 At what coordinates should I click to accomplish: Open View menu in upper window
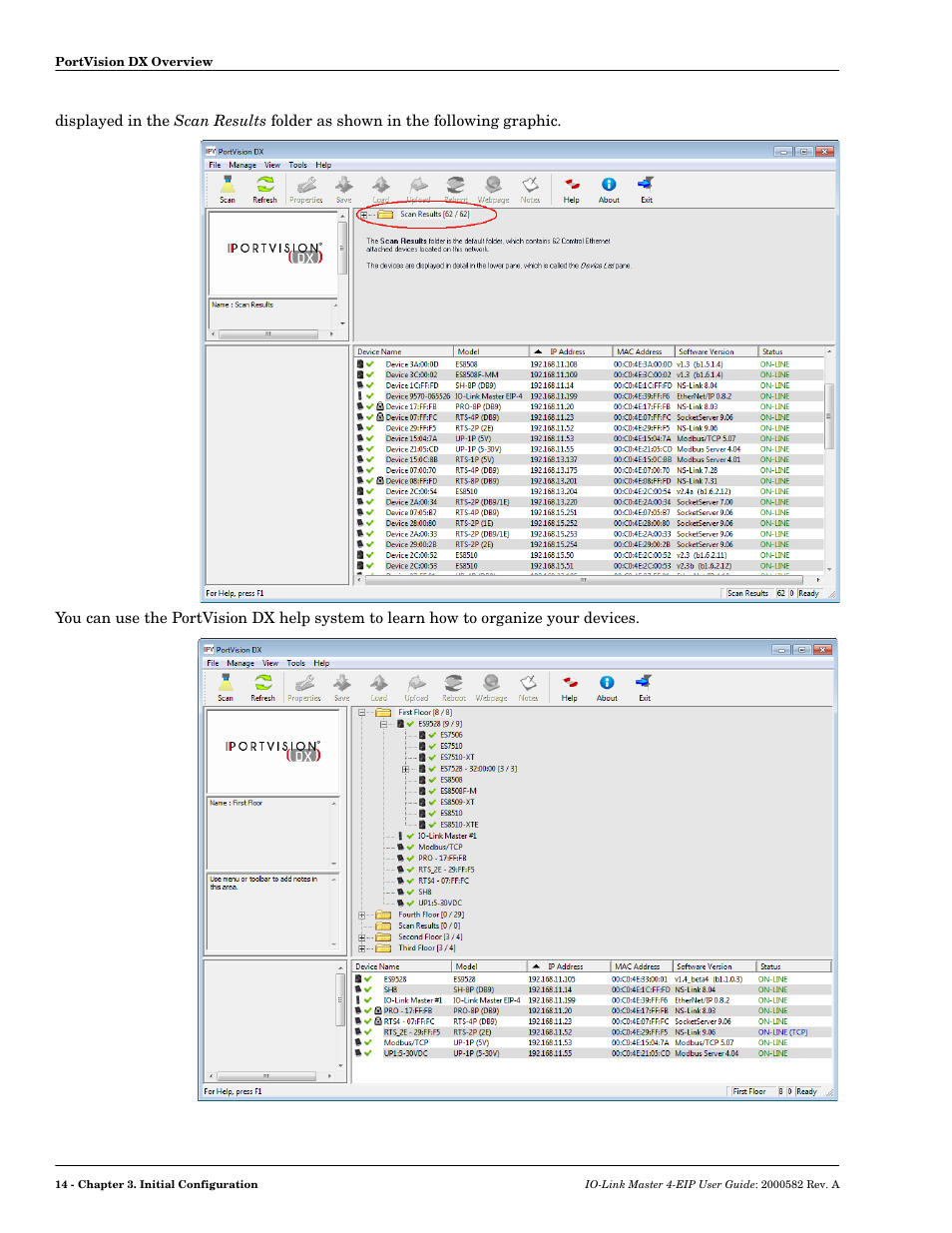272,165
